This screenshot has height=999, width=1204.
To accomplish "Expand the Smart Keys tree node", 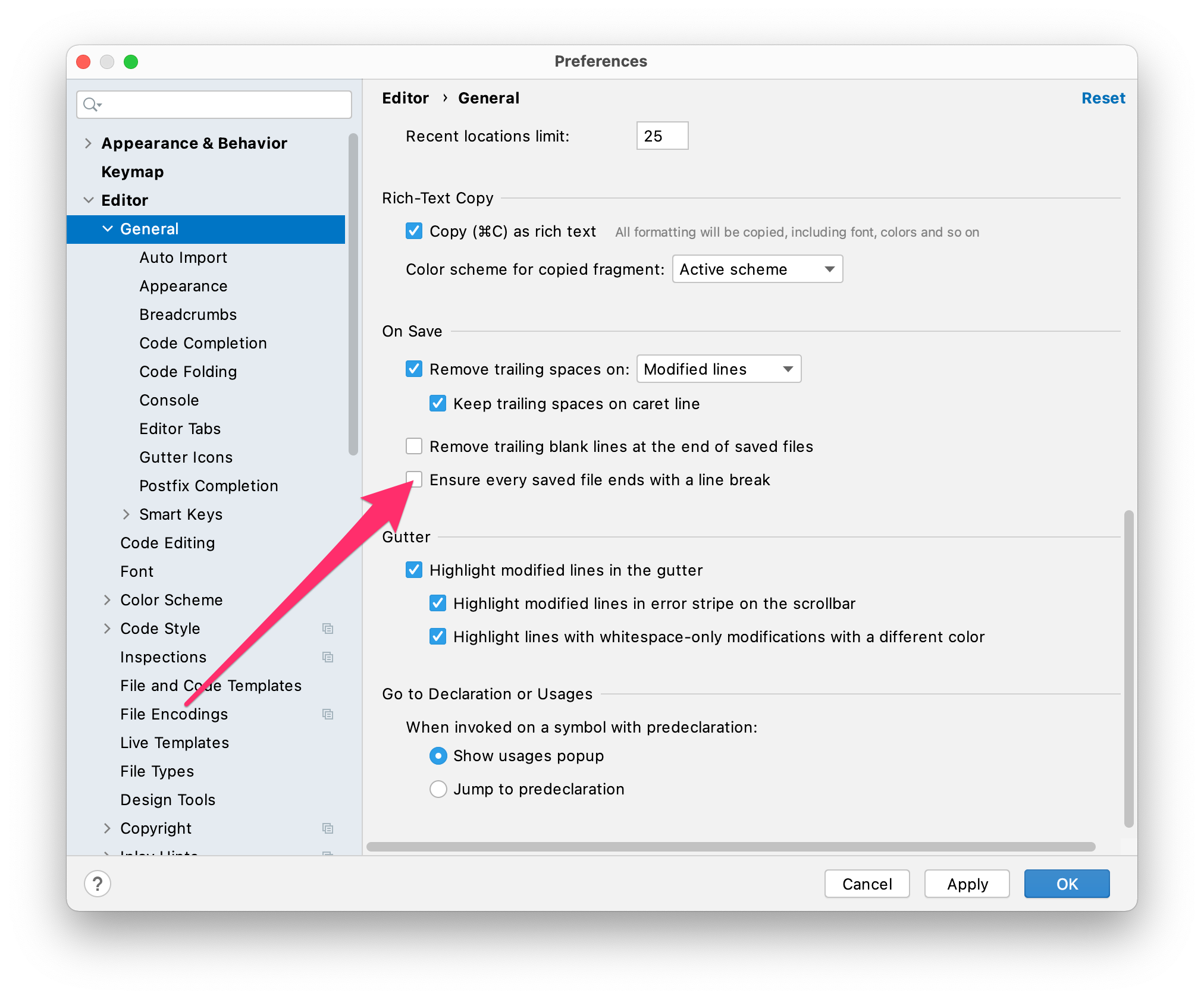I will pyautogui.click(x=126, y=514).
